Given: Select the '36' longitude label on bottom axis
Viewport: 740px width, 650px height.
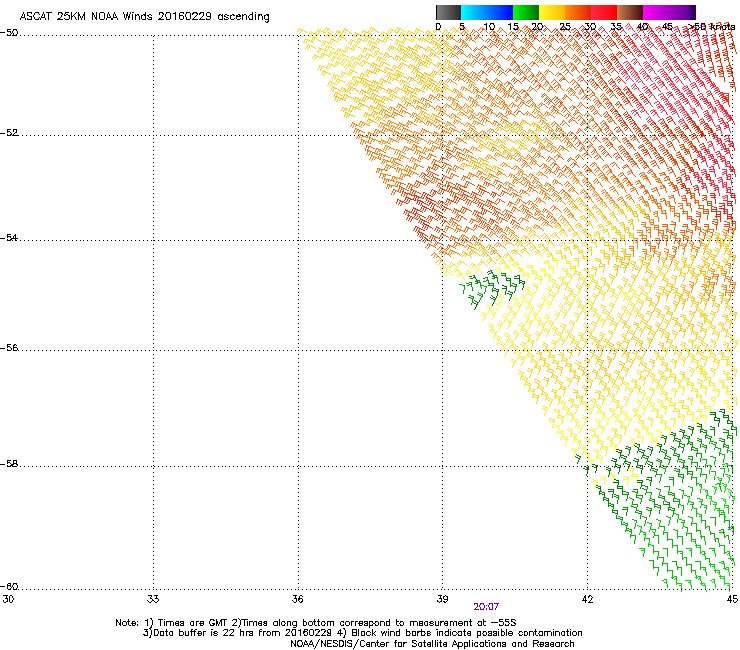Looking at the screenshot, I should click(x=297, y=599).
